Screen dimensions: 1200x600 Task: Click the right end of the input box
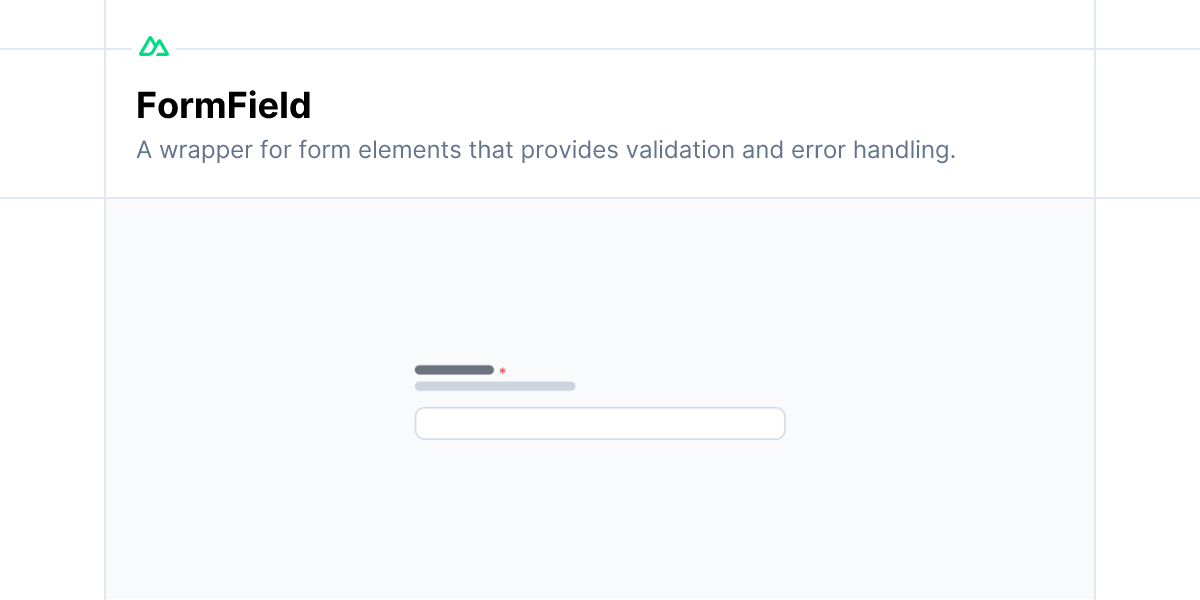tap(775, 423)
